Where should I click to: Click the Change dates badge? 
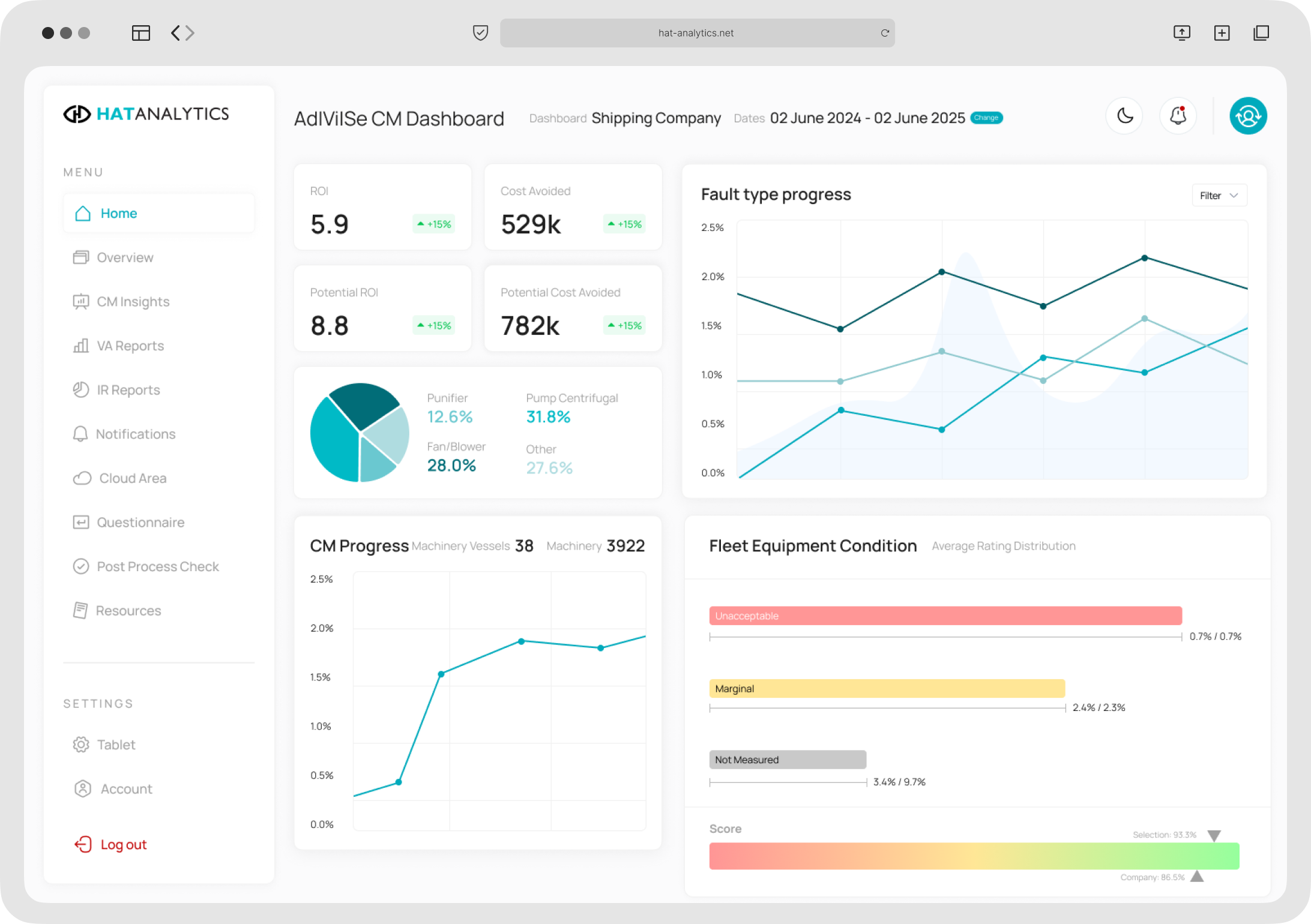coord(986,118)
